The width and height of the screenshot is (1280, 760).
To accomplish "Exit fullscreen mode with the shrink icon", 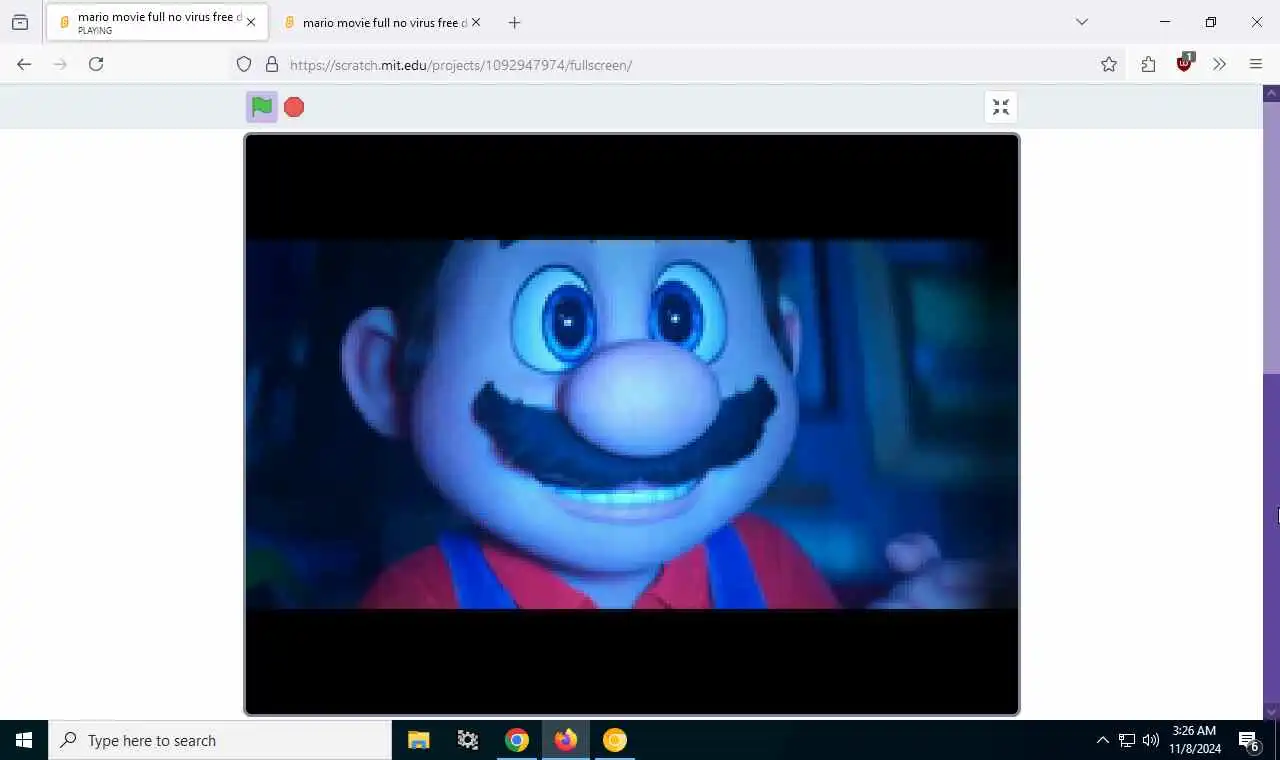I will click(x=1001, y=107).
